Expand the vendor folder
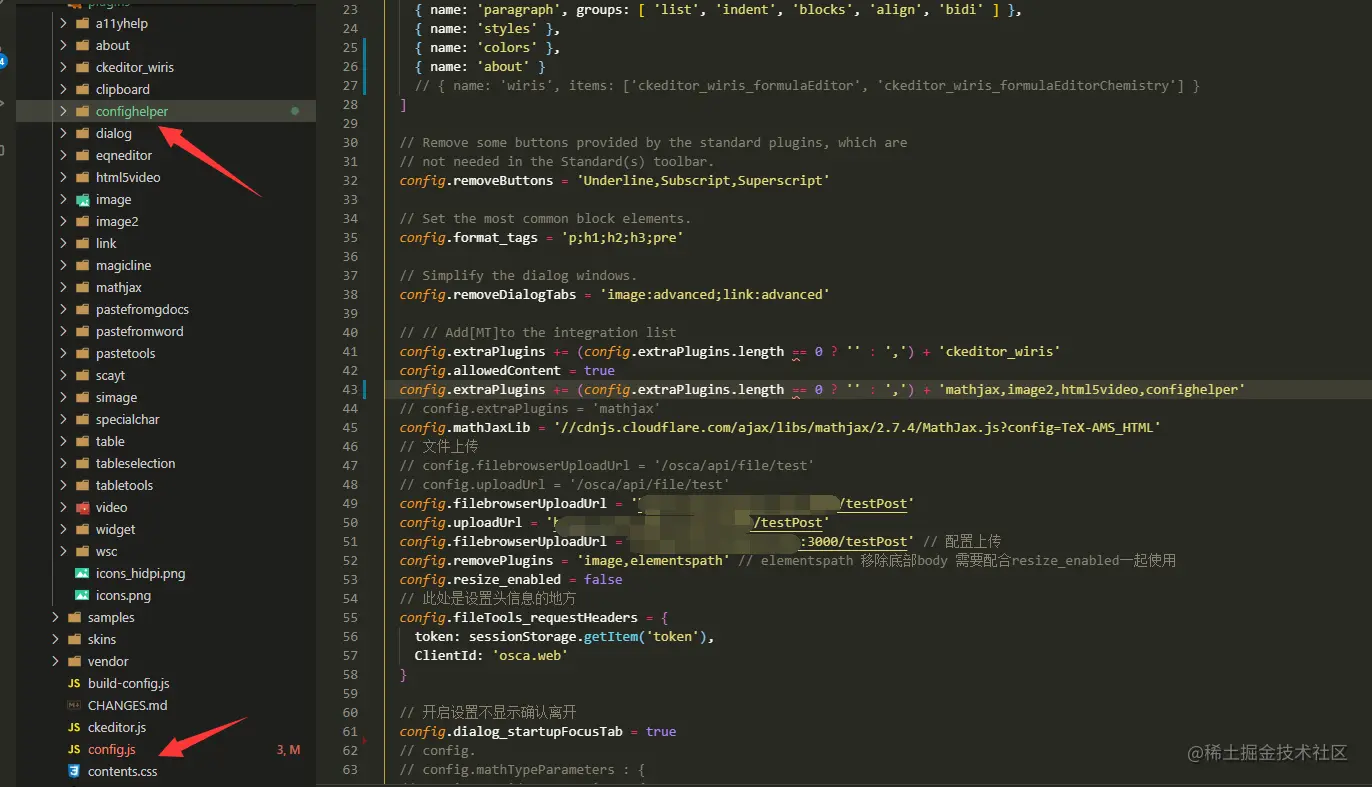Screen dimensions: 1372x787 57,661
